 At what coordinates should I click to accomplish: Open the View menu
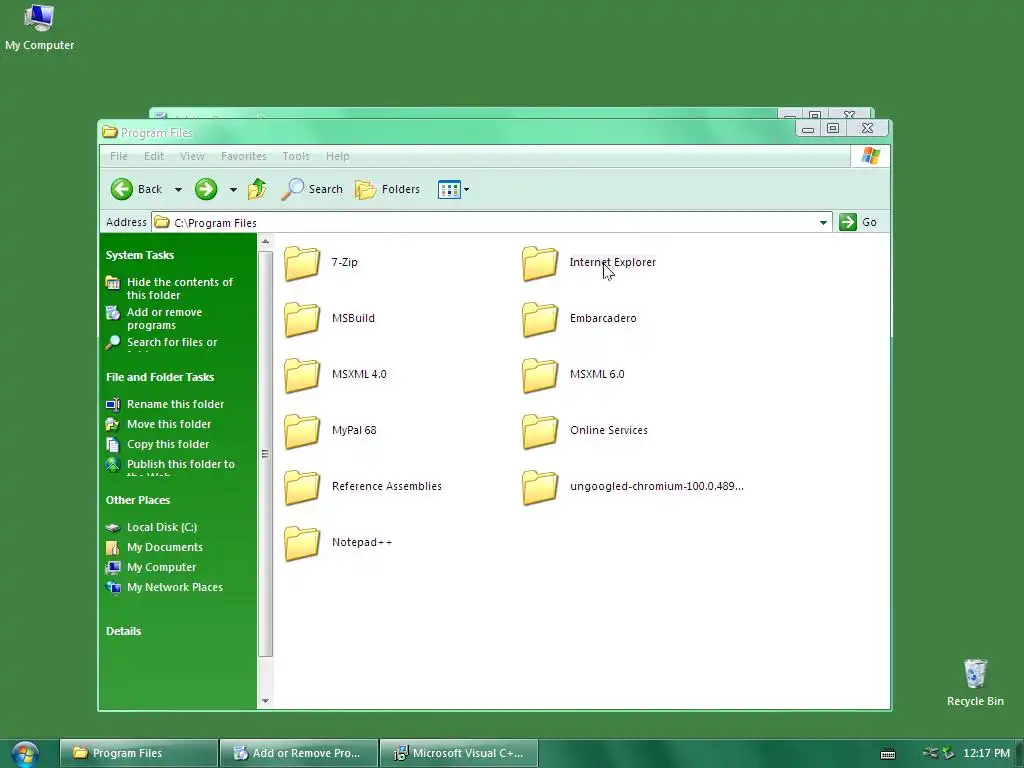[x=192, y=156]
